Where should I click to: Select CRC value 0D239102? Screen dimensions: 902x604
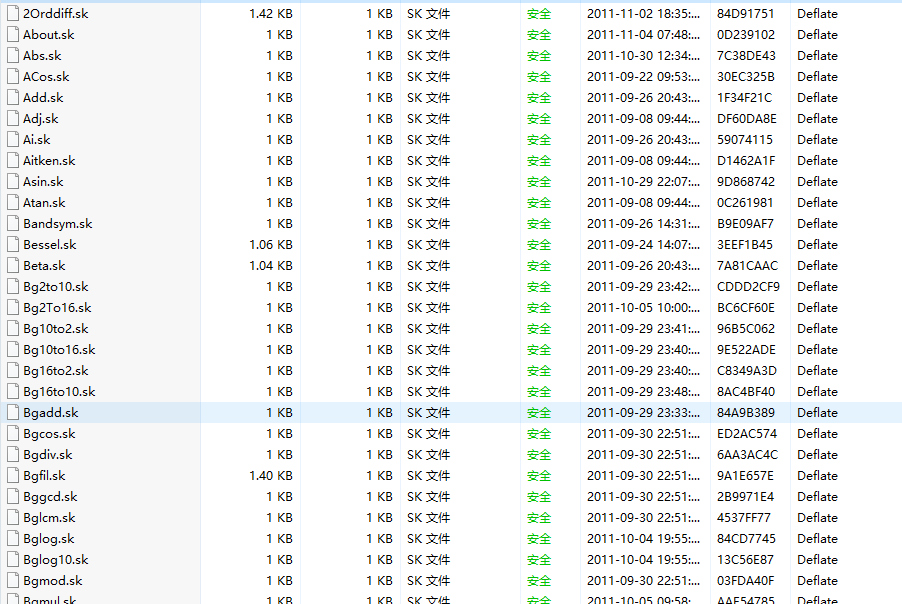tap(746, 35)
